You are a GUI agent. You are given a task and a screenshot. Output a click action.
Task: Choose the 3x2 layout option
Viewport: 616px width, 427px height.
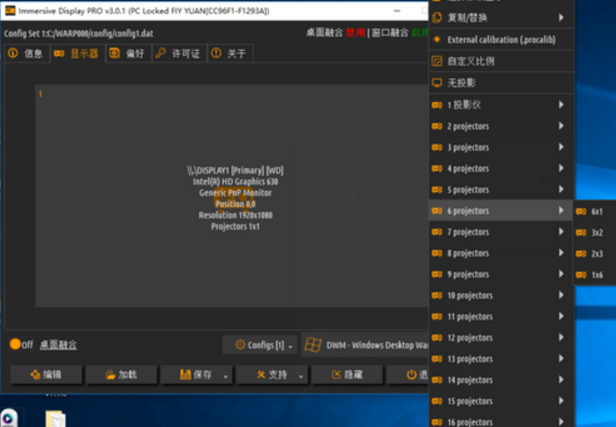click(595, 233)
